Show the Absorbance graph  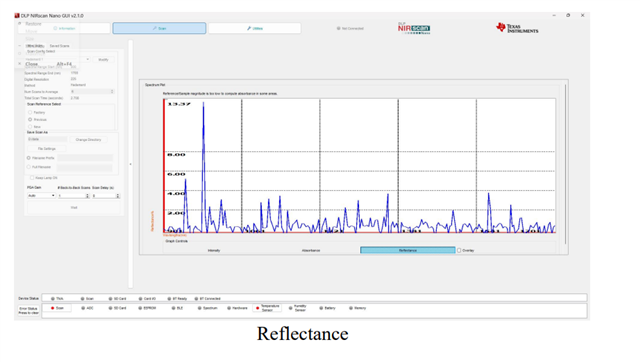click(x=311, y=250)
